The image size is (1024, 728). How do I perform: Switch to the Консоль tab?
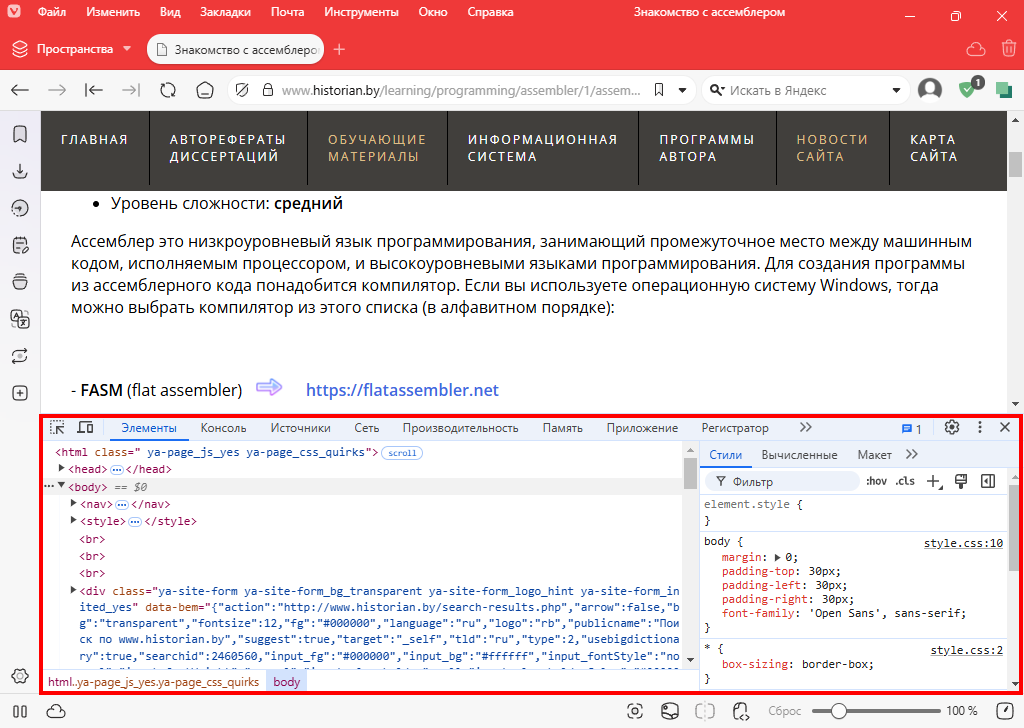223,428
